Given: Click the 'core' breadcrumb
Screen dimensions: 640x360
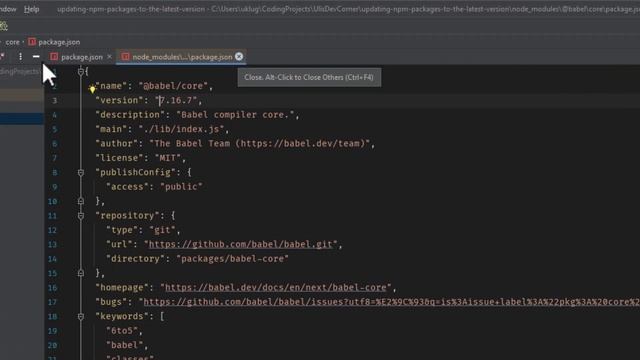Looking at the screenshot, I should click(12, 42).
